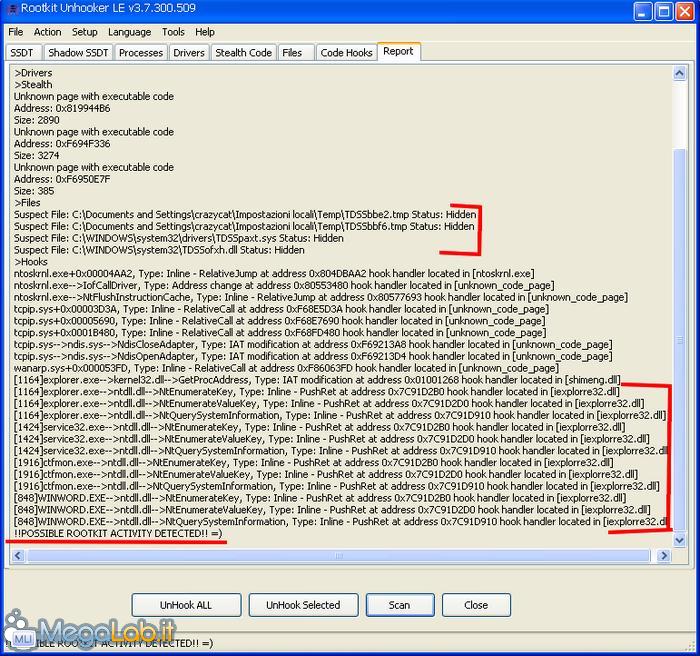Open the Language menu

click(129, 32)
